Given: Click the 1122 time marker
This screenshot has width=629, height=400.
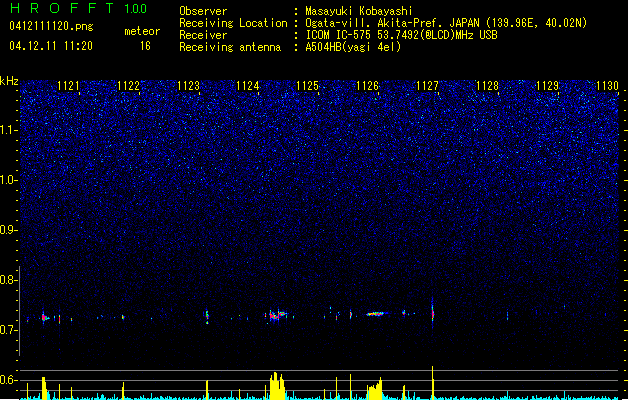Looking at the screenshot, I should pos(128,85).
